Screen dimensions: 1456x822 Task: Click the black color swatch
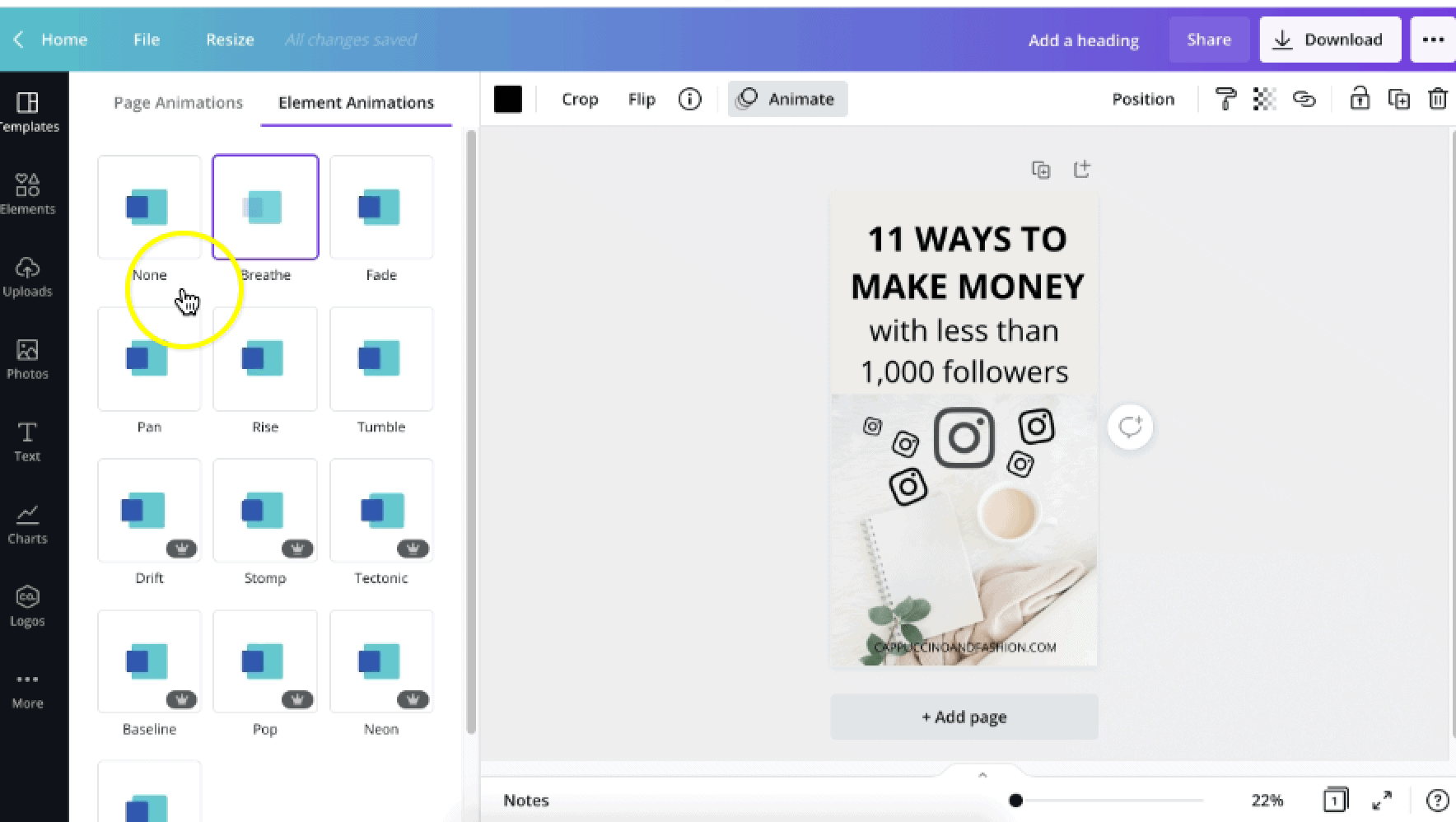tap(508, 100)
